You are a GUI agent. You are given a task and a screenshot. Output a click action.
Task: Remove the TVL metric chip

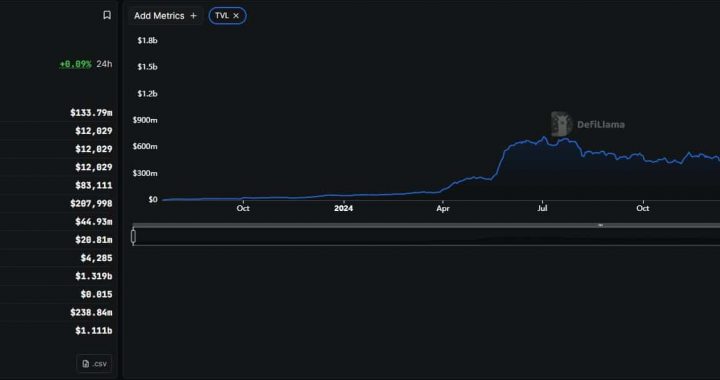(236, 16)
